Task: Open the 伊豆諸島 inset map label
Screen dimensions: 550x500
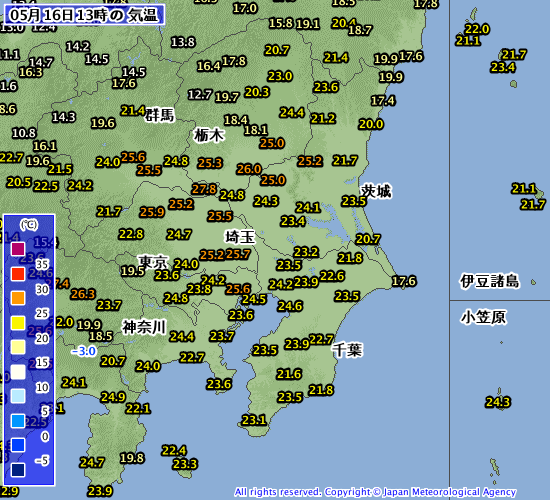Action: [x=490, y=281]
